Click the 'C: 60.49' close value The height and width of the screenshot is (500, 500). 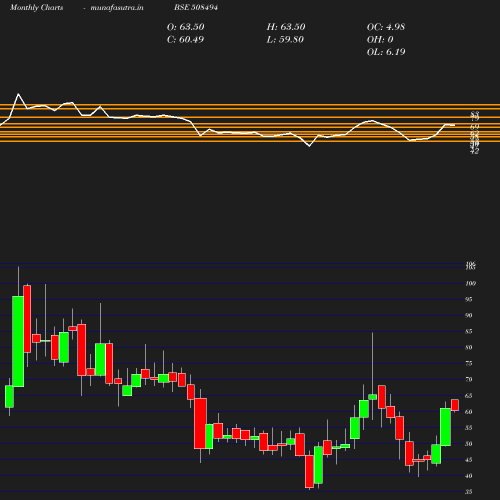pos(185,40)
